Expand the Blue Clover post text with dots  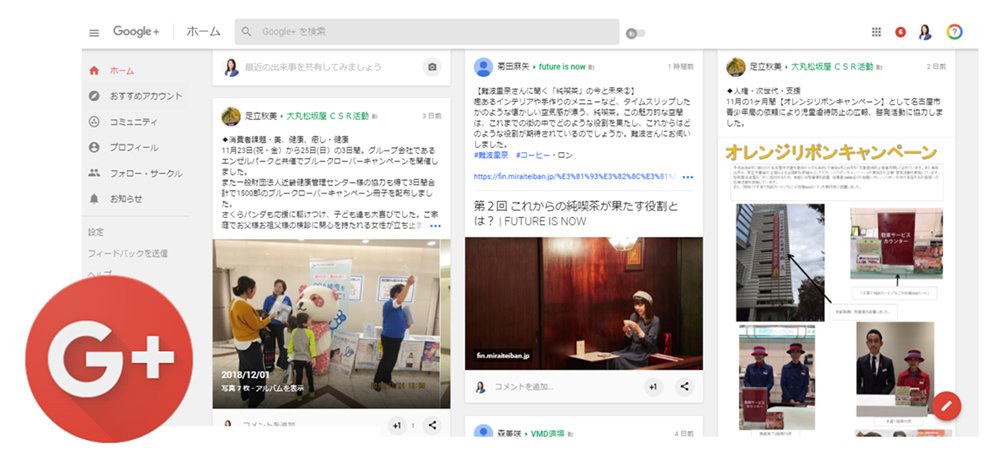pos(436,226)
